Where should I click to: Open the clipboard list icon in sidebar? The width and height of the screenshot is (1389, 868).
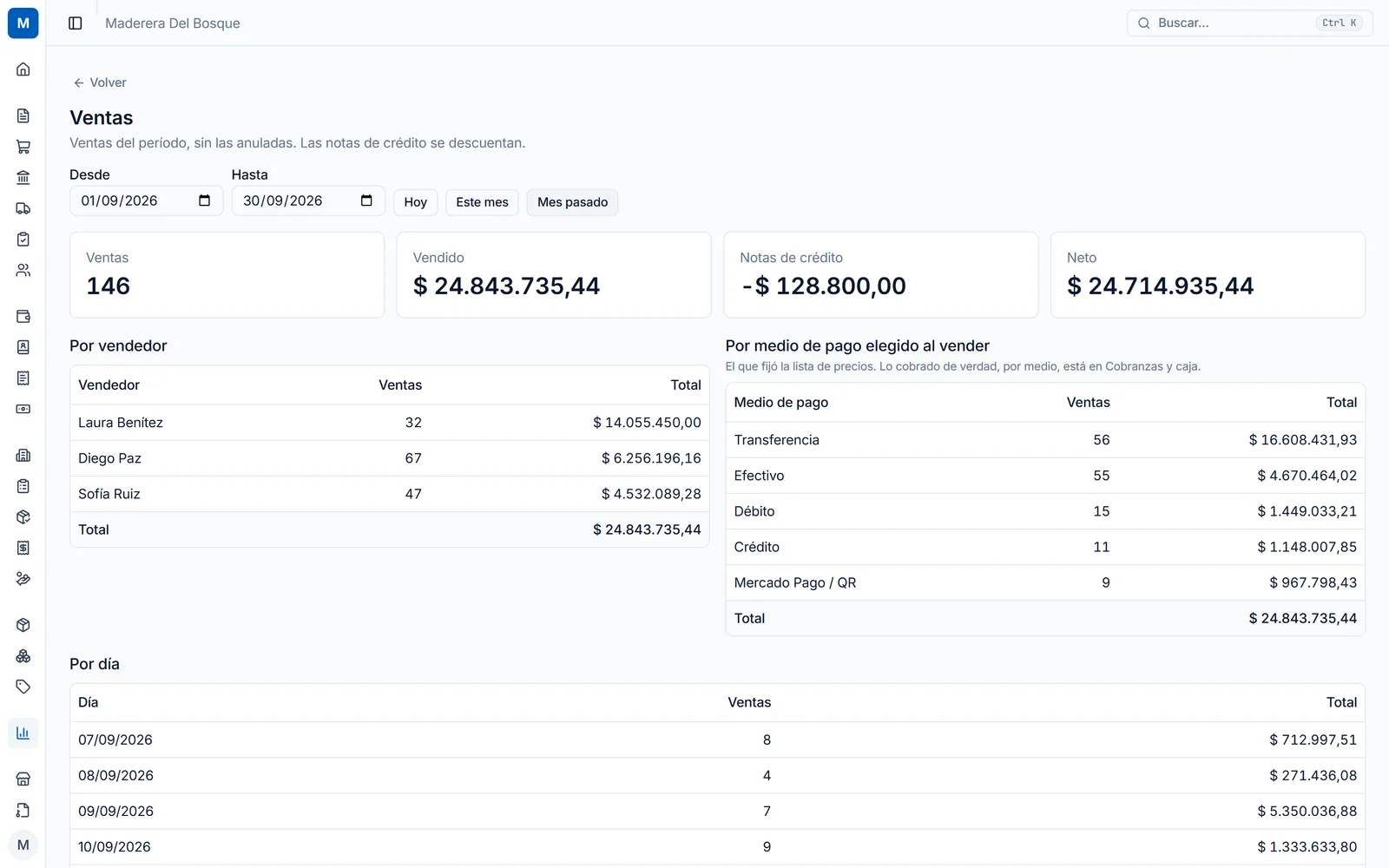tap(23, 486)
